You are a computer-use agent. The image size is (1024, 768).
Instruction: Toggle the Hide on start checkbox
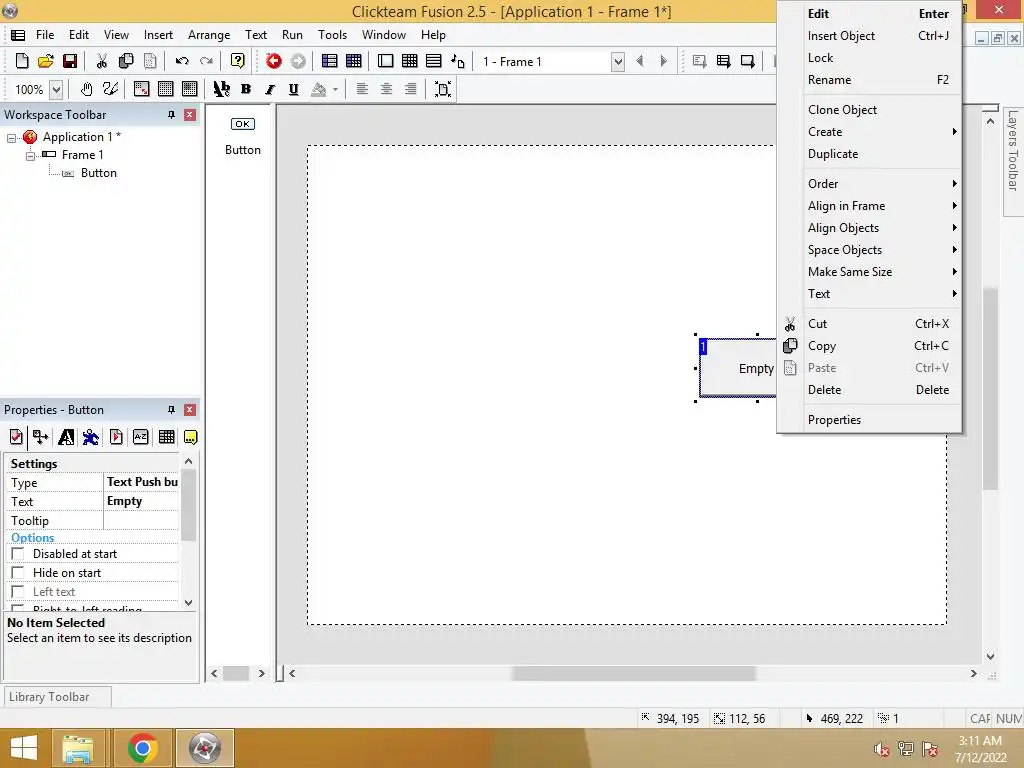pyautogui.click(x=18, y=573)
